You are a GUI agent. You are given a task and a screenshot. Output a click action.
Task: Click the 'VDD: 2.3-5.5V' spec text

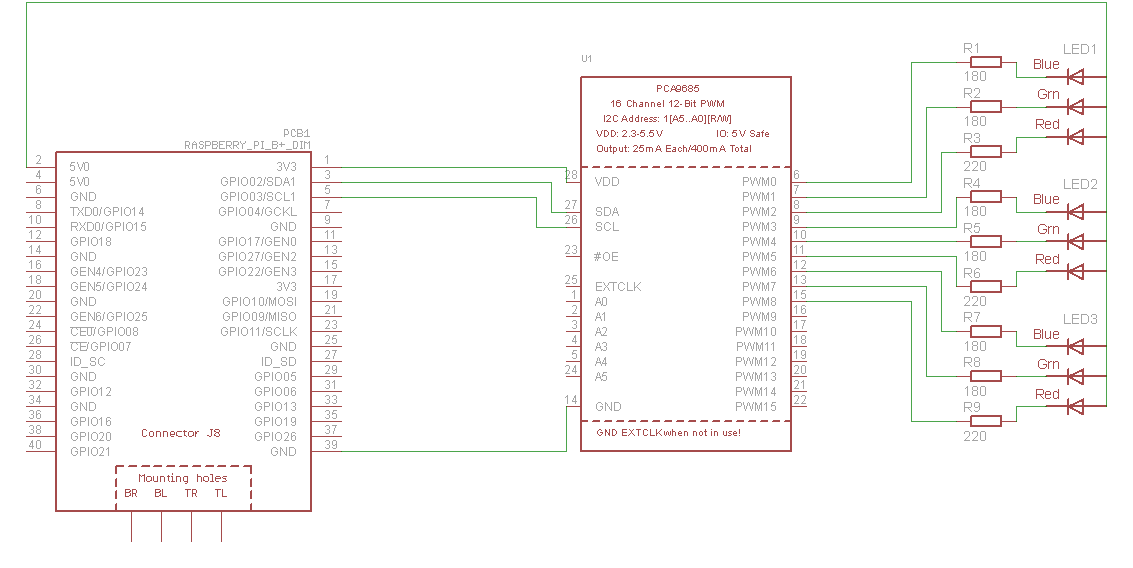(x=629, y=134)
